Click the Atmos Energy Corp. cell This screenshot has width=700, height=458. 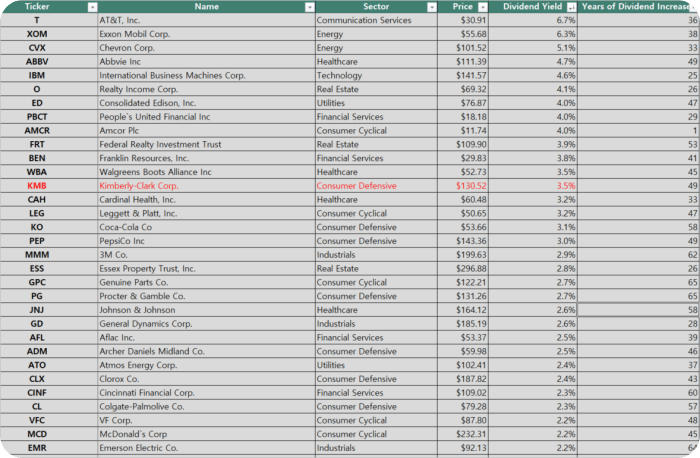pos(206,366)
